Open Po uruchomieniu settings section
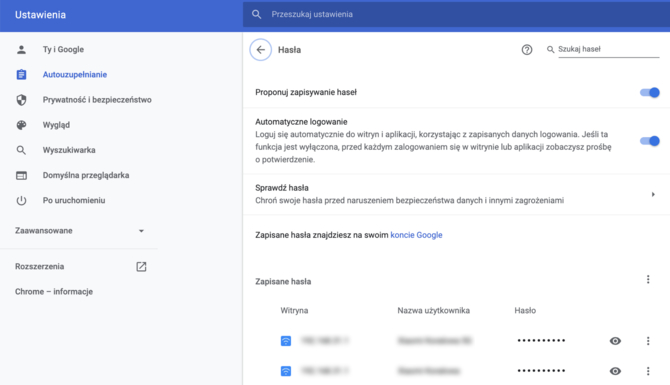Viewport: 670px width, 385px height. (x=74, y=200)
